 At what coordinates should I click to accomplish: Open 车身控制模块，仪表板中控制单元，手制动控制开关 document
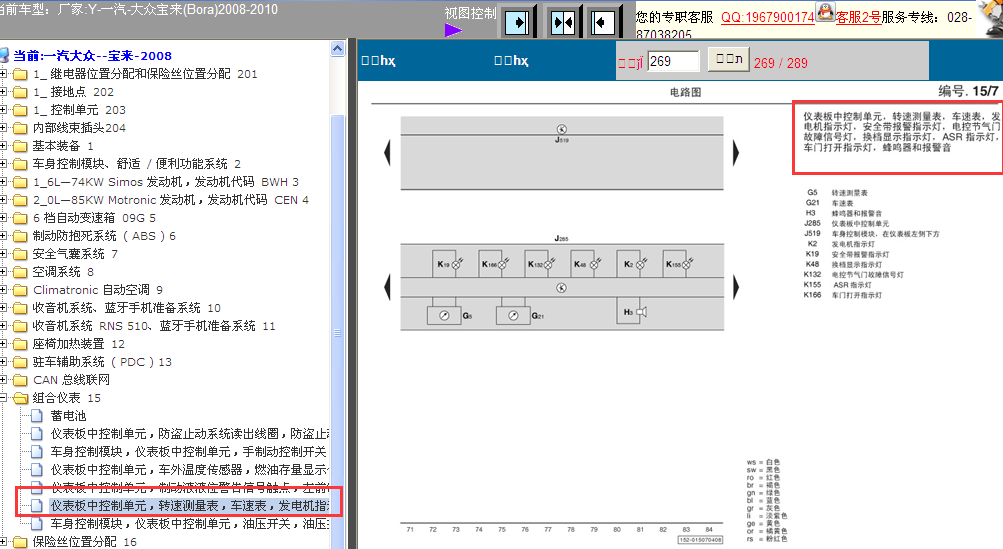189,452
